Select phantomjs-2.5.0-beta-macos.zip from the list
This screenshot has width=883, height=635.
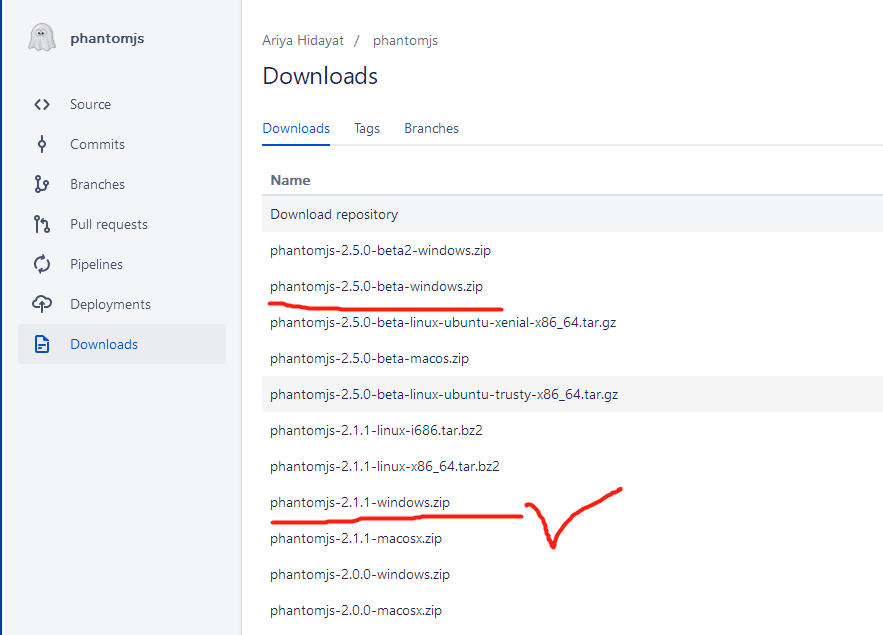367,358
